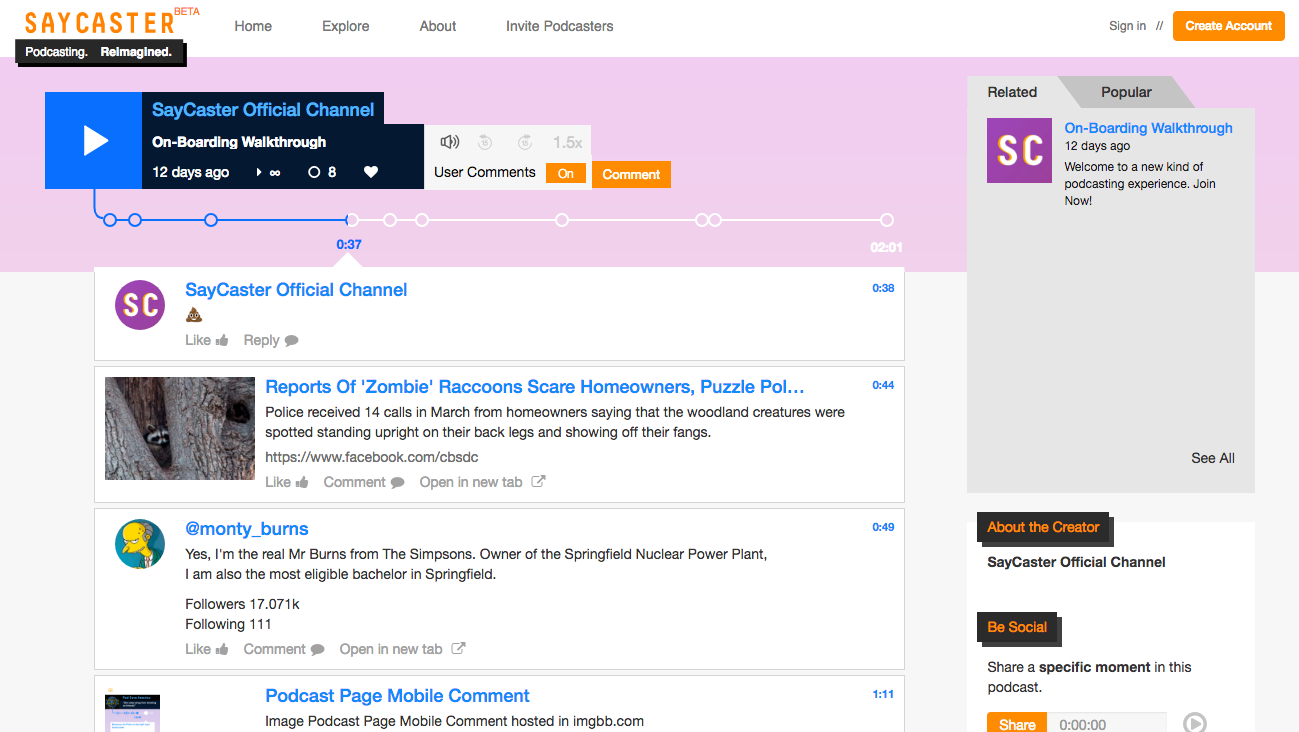Click reply bubble on SayCaster comment
Image resolution: width=1299 pixels, height=732 pixels.
coord(291,340)
